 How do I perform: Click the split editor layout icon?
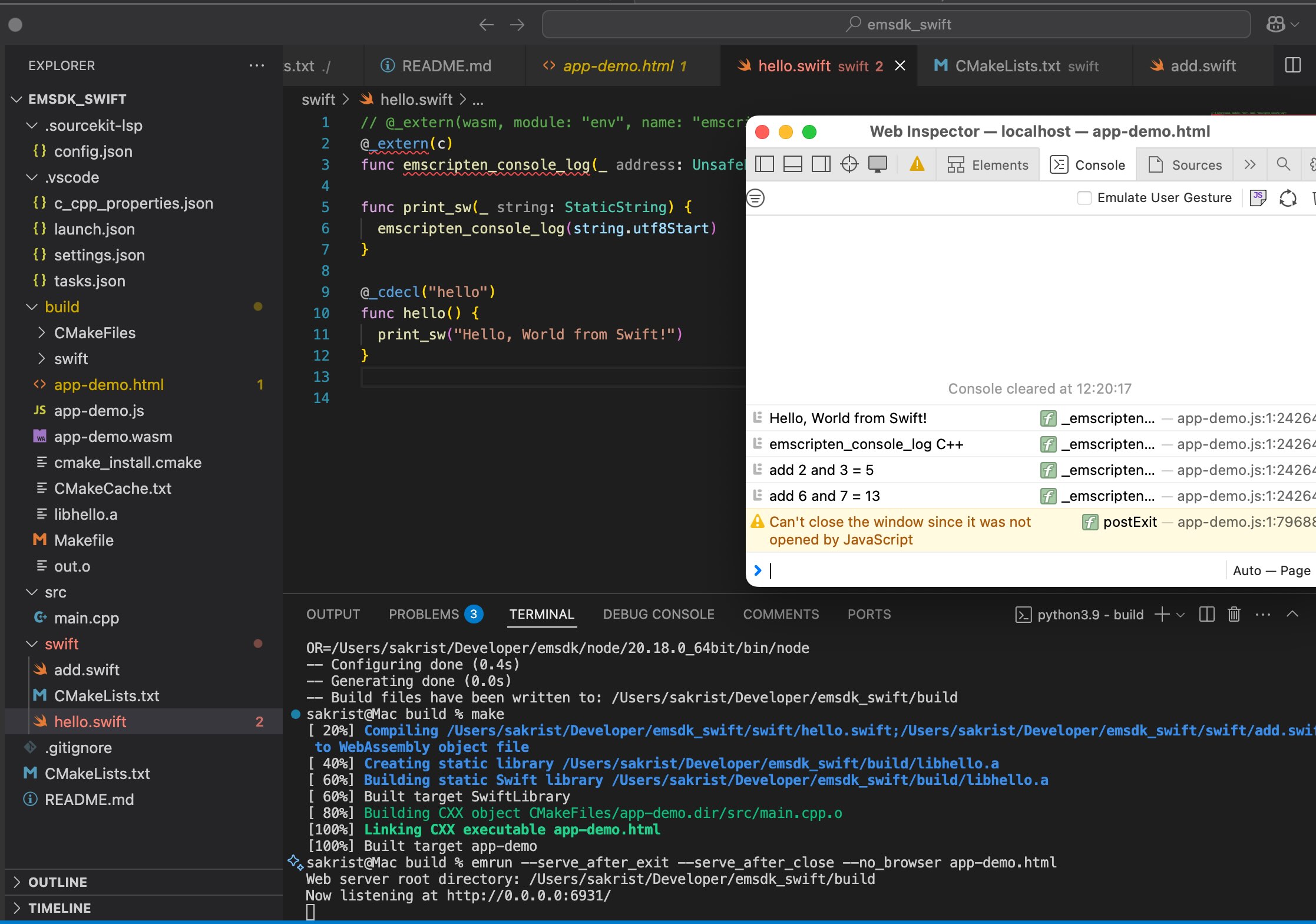1292,65
